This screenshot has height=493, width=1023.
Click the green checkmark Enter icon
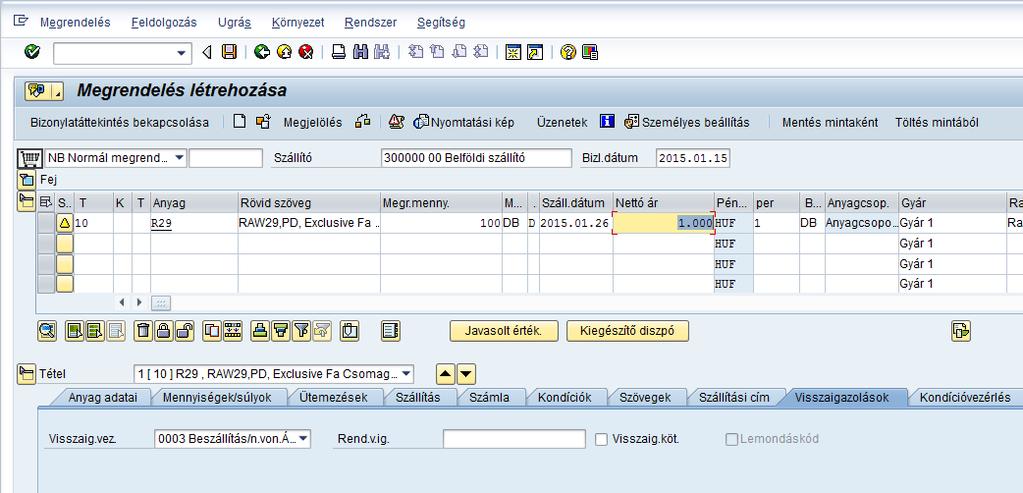point(32,52)
